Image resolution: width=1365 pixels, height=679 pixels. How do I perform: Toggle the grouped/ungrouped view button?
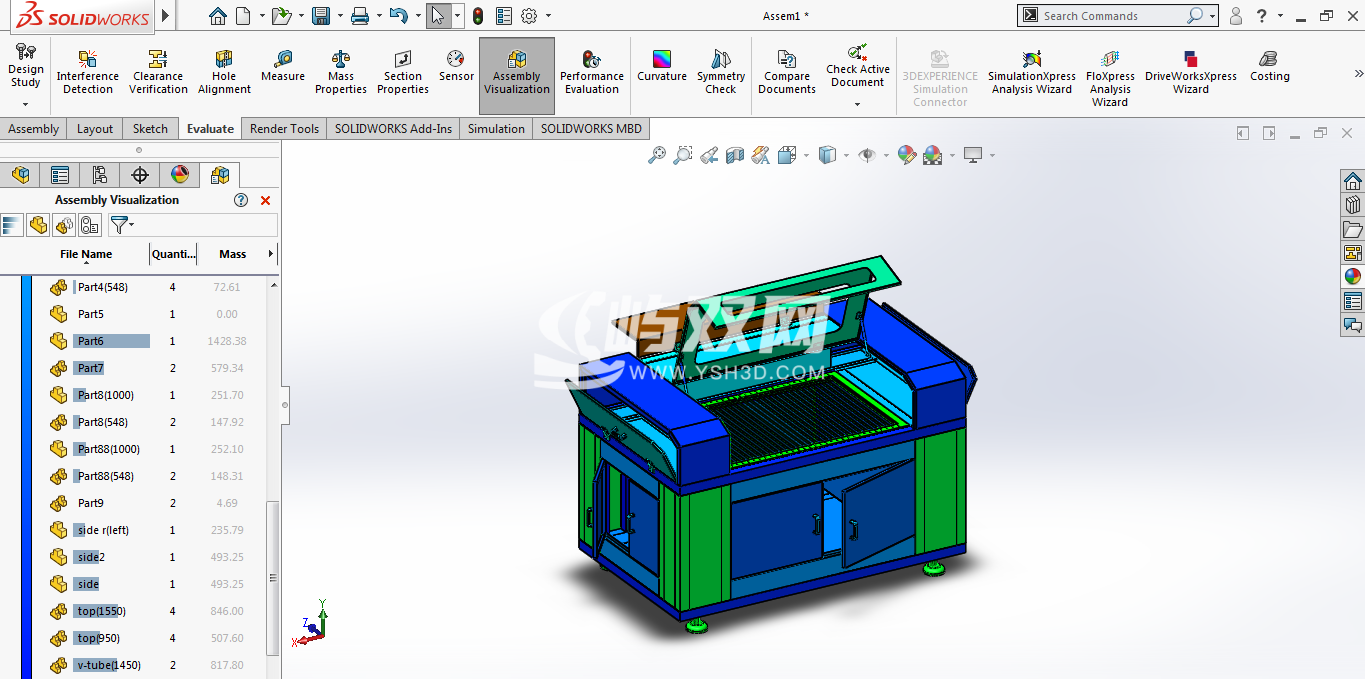[x=64, y=225]
